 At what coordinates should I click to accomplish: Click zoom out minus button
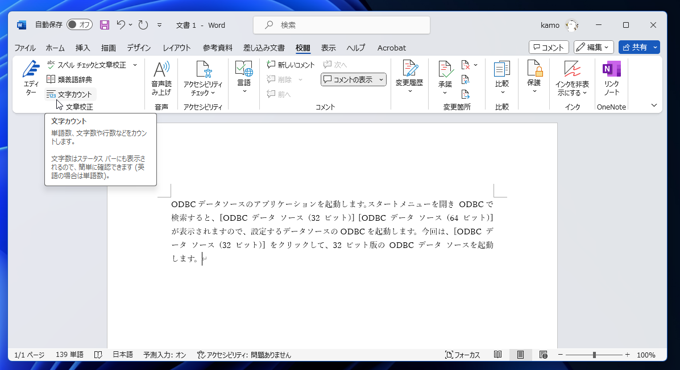pos(560,355)
